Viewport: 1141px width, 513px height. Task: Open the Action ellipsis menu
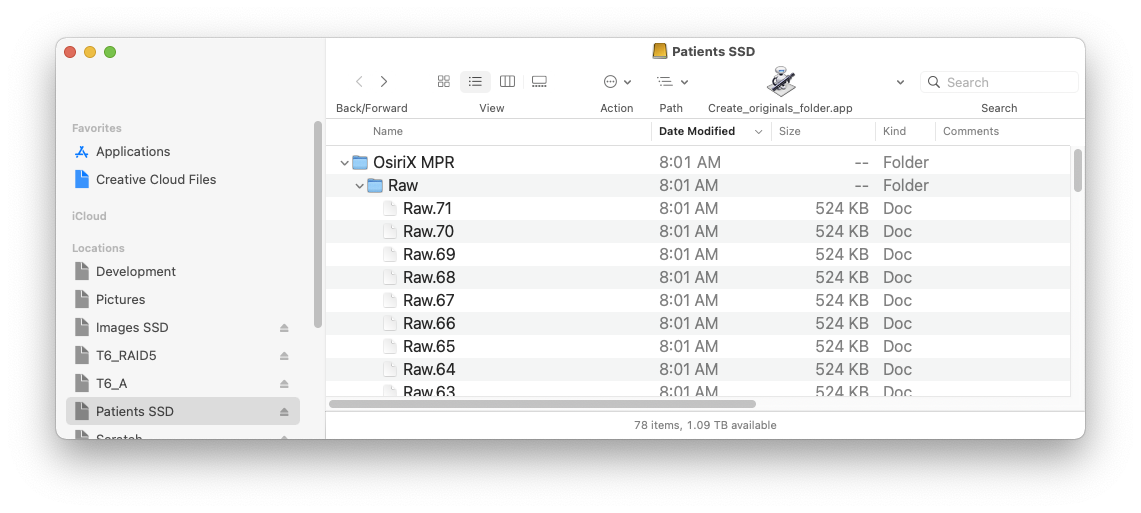click(617, 82)
